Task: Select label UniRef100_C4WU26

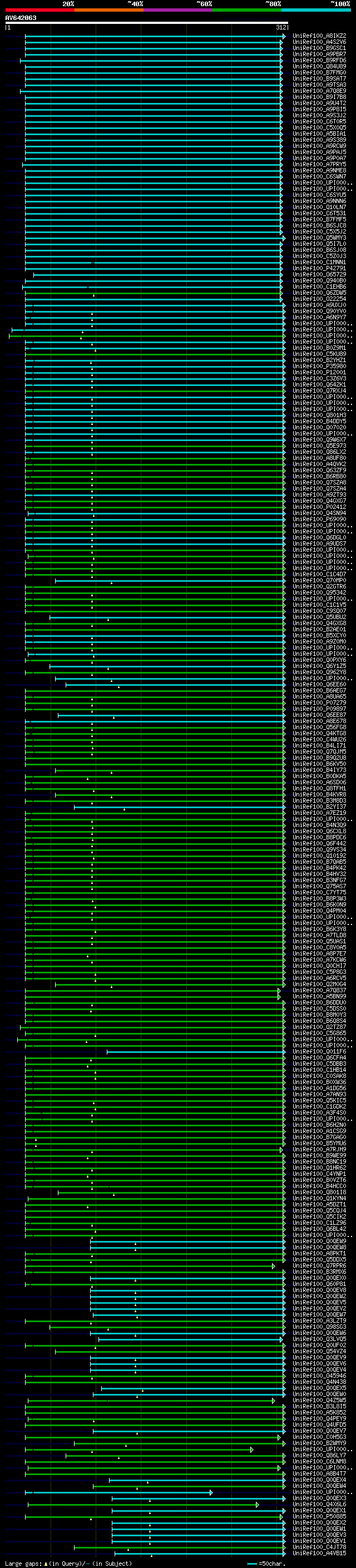Action: (x=319, y=740)
